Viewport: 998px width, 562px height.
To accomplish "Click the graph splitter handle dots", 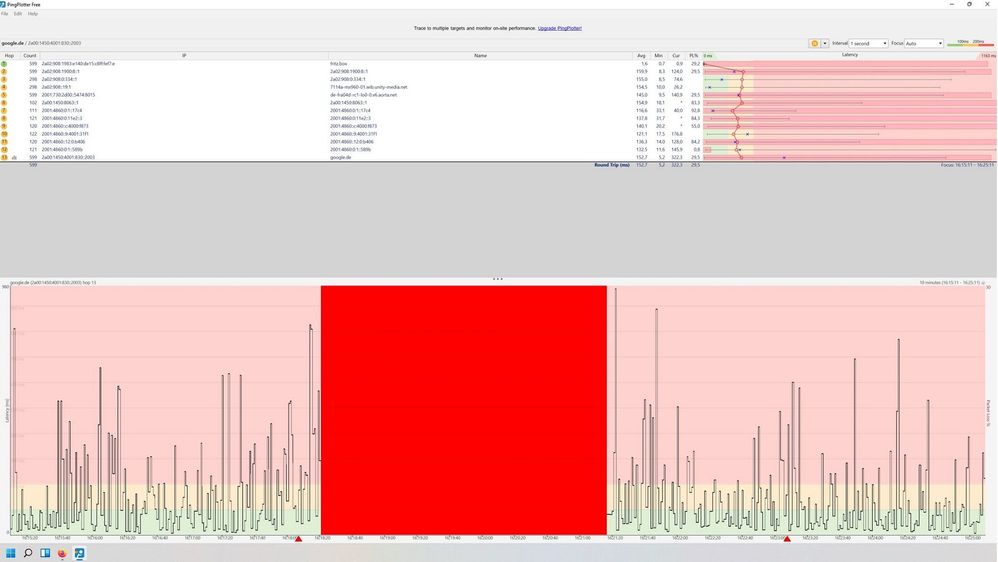I will tap(498, 279).
